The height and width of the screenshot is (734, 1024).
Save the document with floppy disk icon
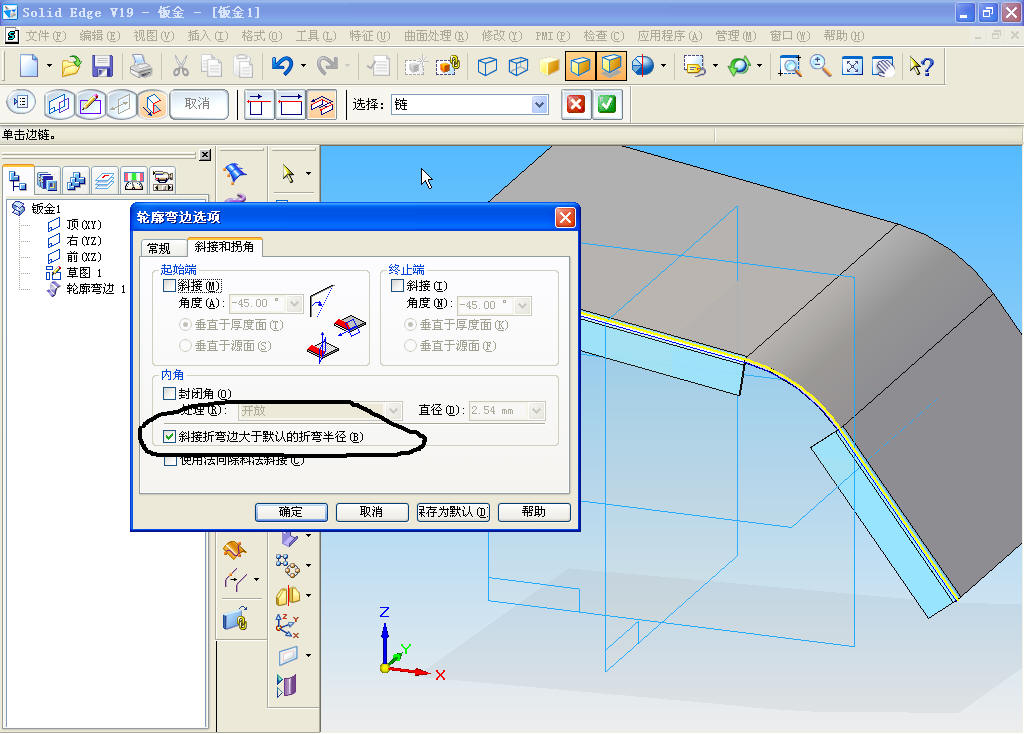point(103,66)
